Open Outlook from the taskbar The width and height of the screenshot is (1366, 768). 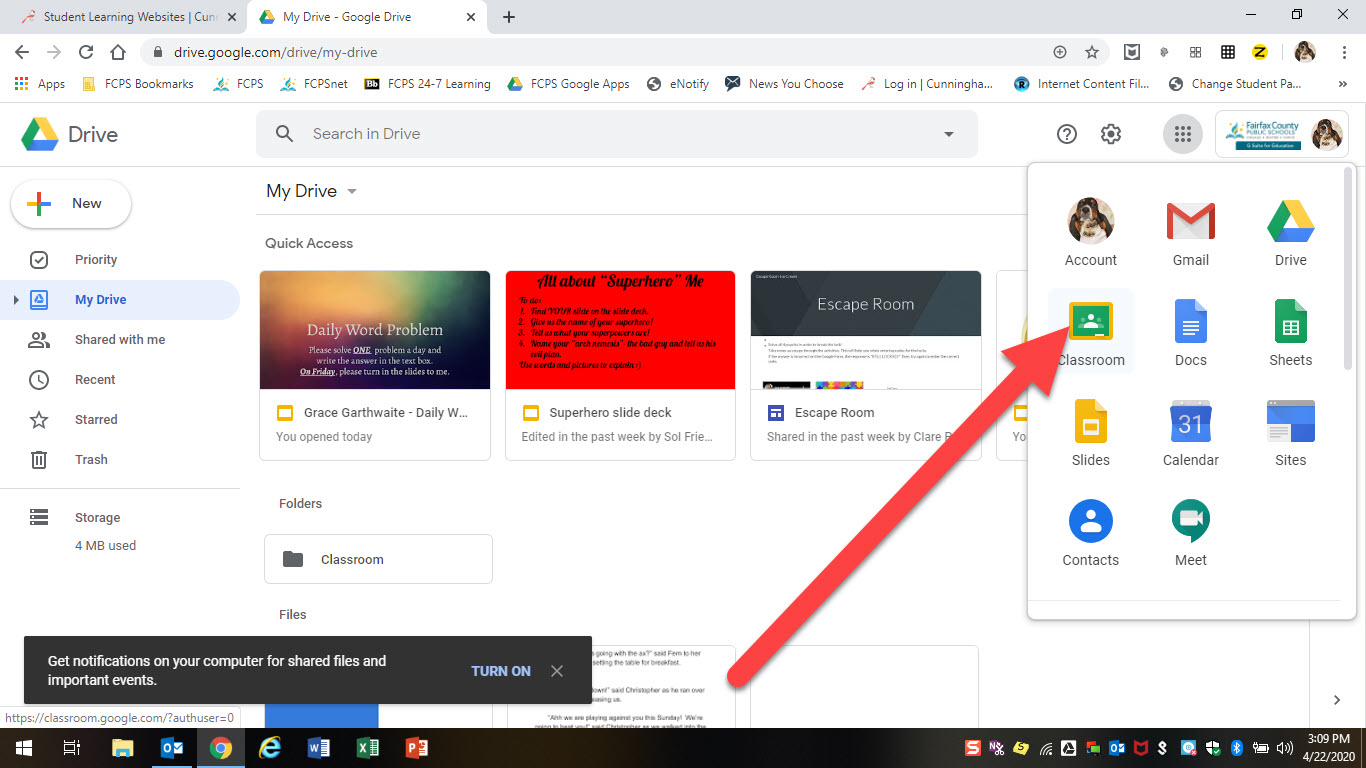click(x=172, y=747)
